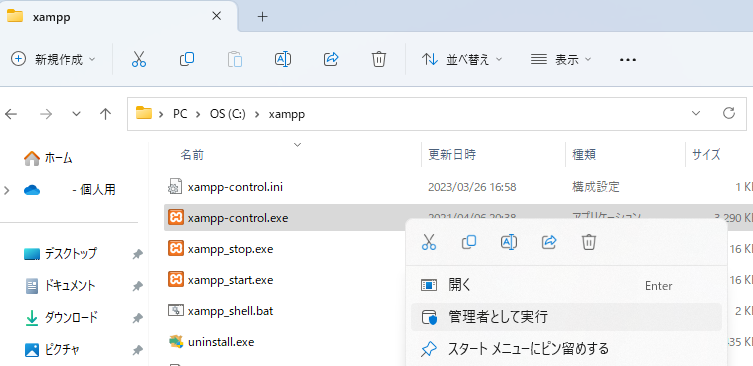Click the xampp_stop.exe orange icon

[x=176, y=248]
